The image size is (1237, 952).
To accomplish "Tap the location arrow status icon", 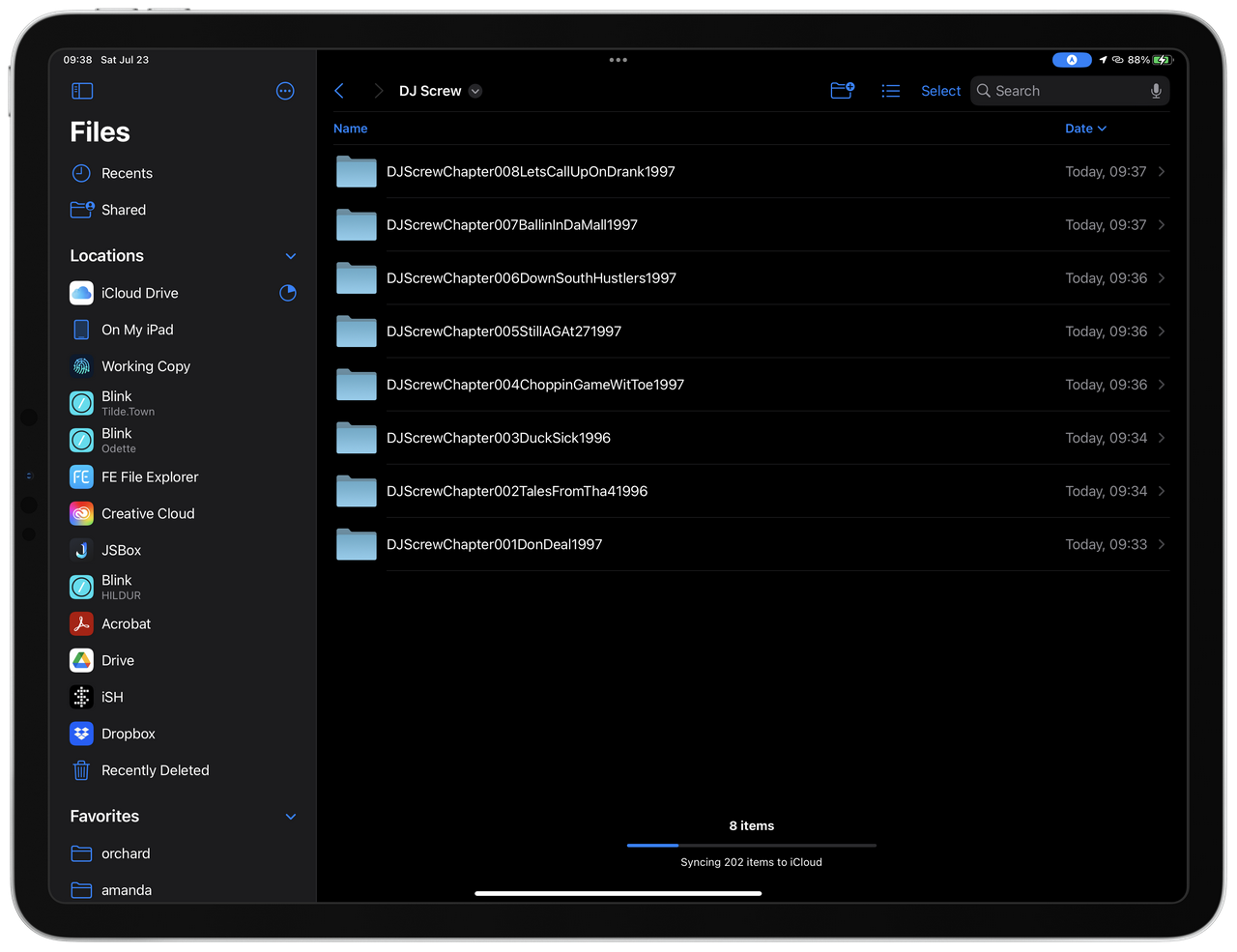I will coord(1103,60).
